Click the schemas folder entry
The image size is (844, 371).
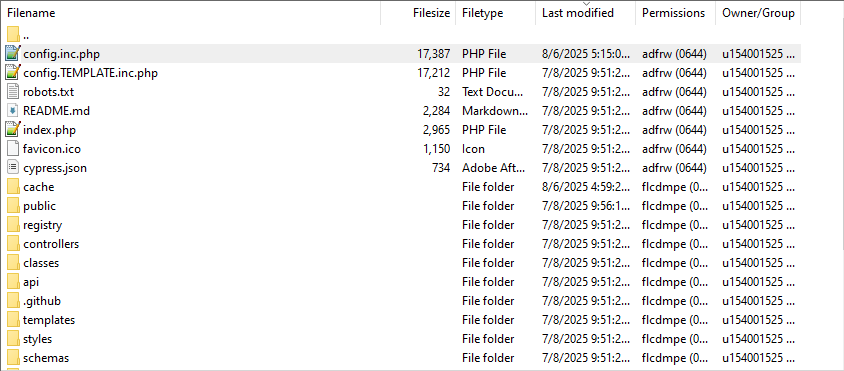pos(46,358)
